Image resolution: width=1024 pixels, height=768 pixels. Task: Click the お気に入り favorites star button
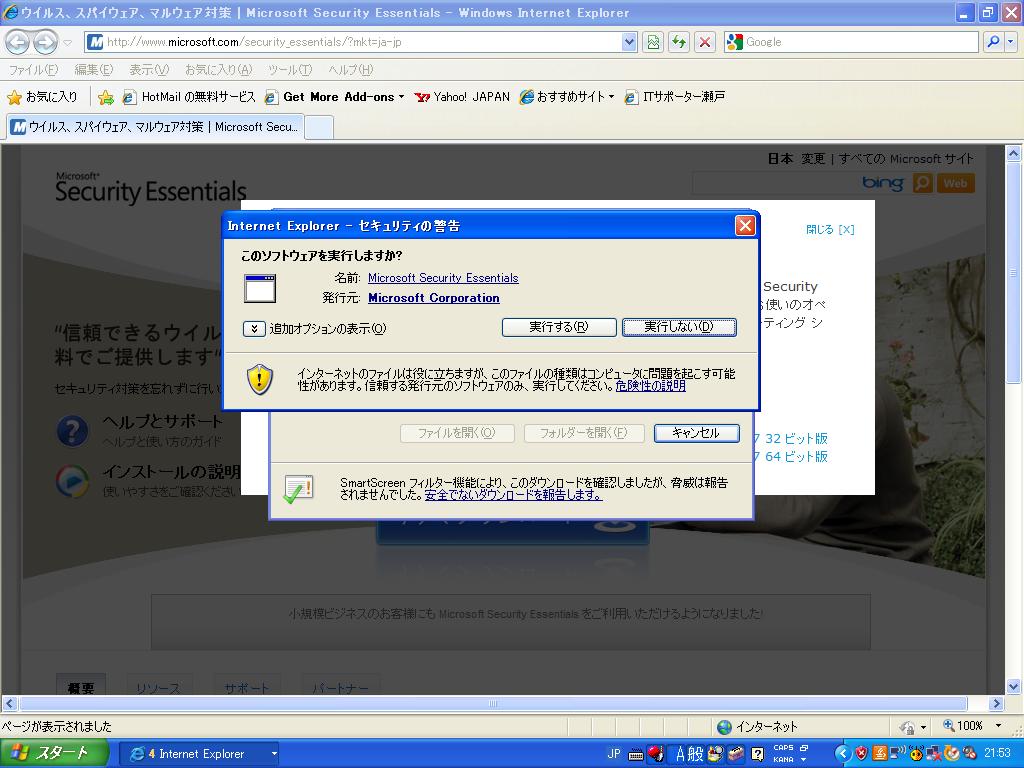tap(42, 97)
